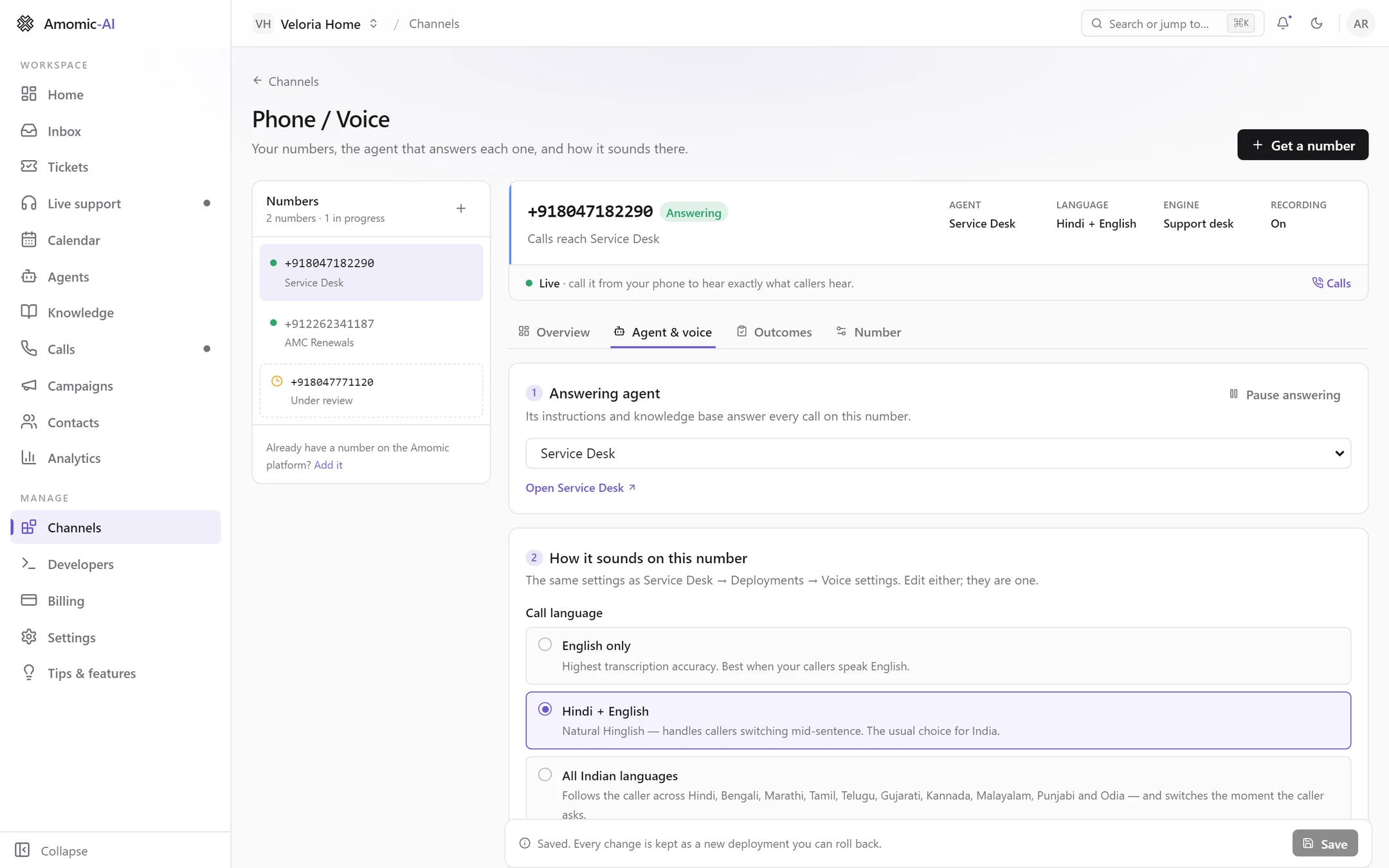Open Tickets from the sidebar

point(116,167)
